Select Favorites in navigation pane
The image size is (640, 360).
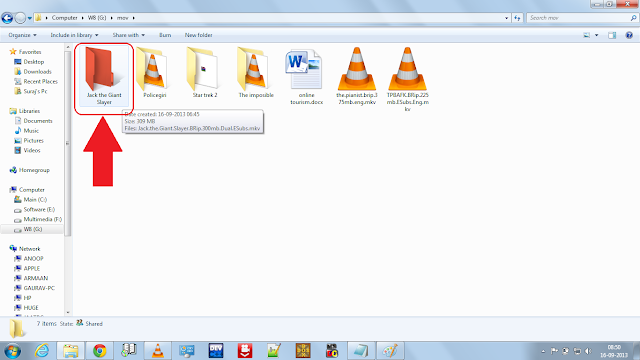click(26, 52)
